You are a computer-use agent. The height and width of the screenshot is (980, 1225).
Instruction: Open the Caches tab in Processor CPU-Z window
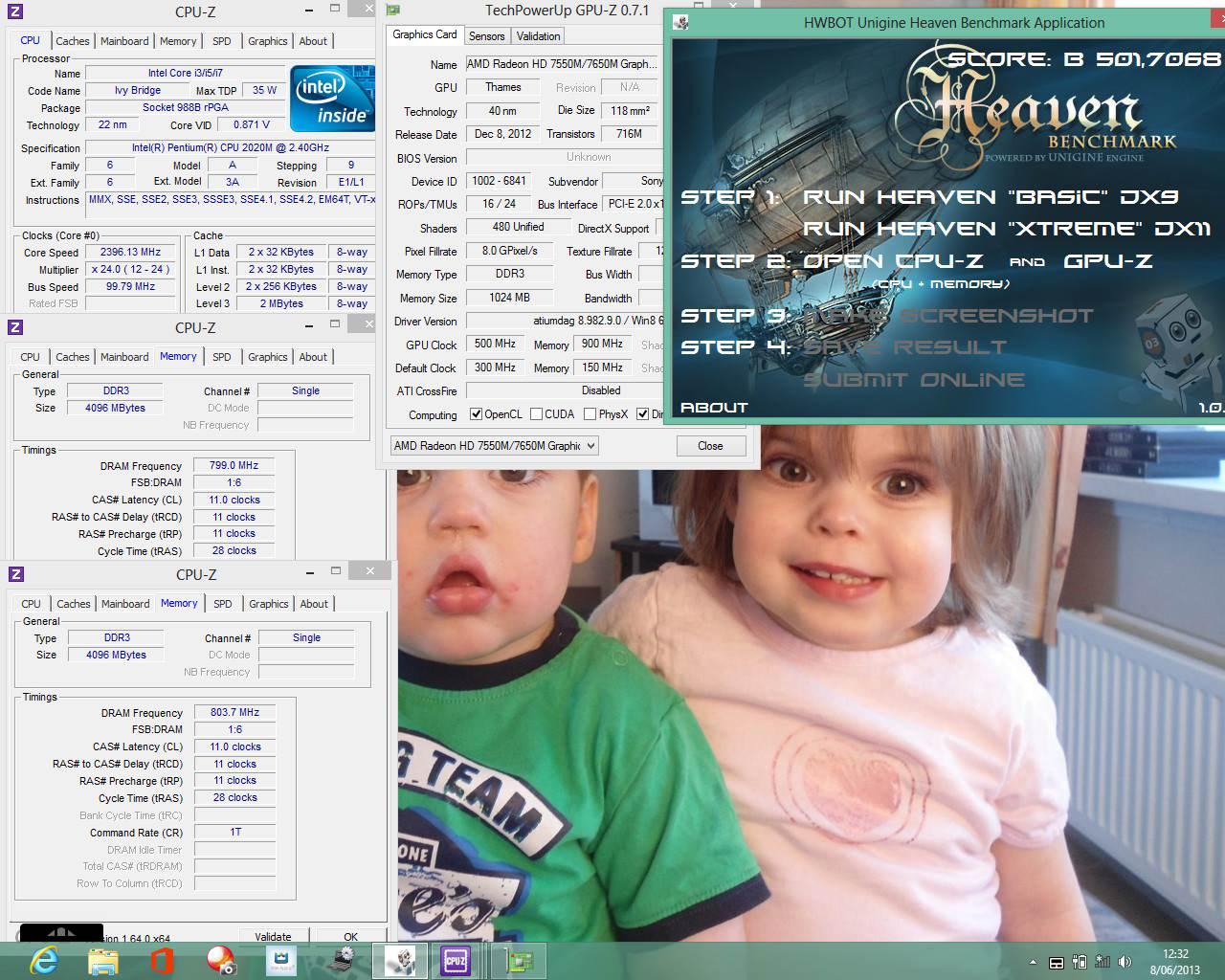click(x=72, y=41)
